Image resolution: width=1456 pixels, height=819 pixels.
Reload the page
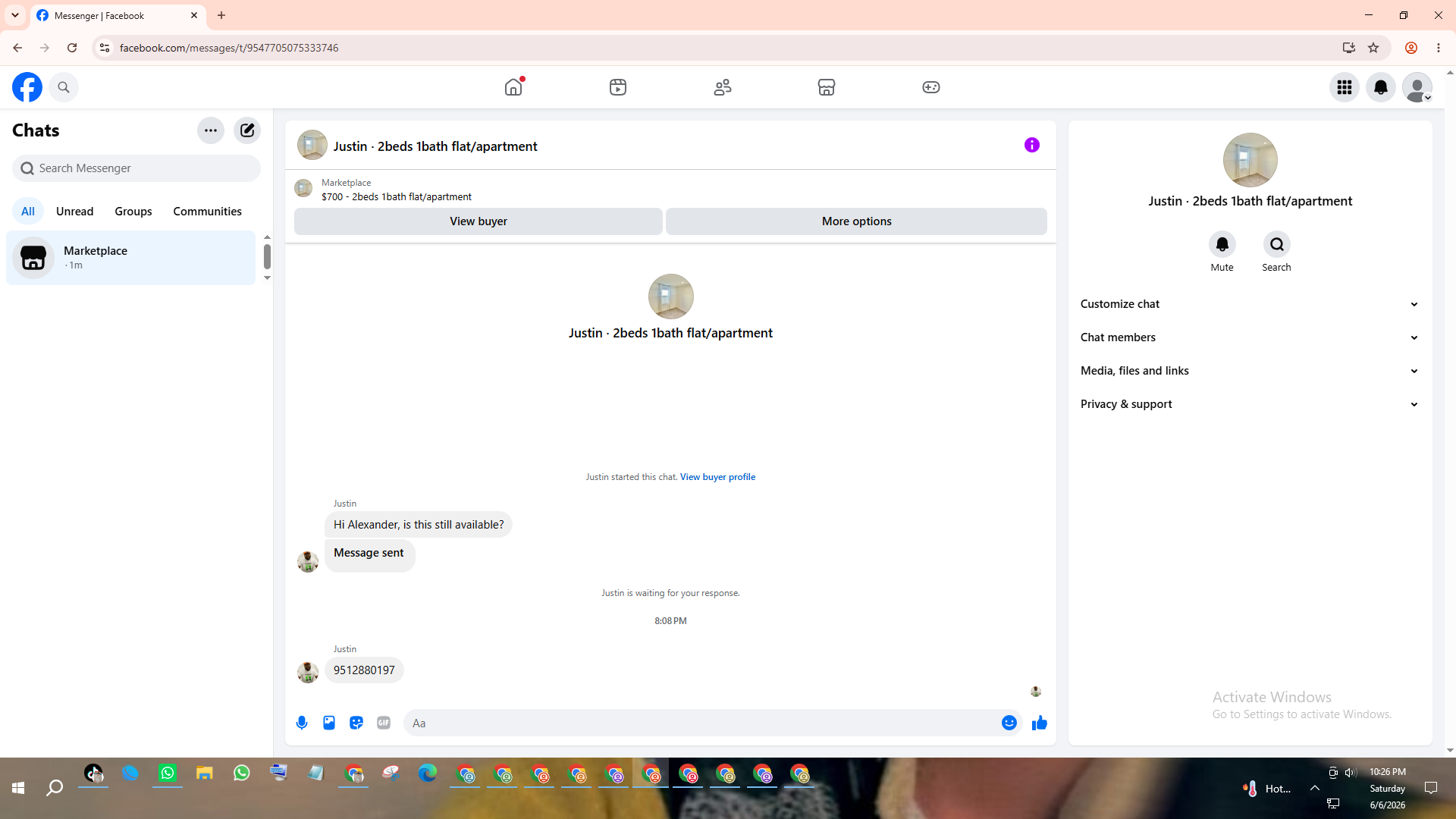coord(72,48)
